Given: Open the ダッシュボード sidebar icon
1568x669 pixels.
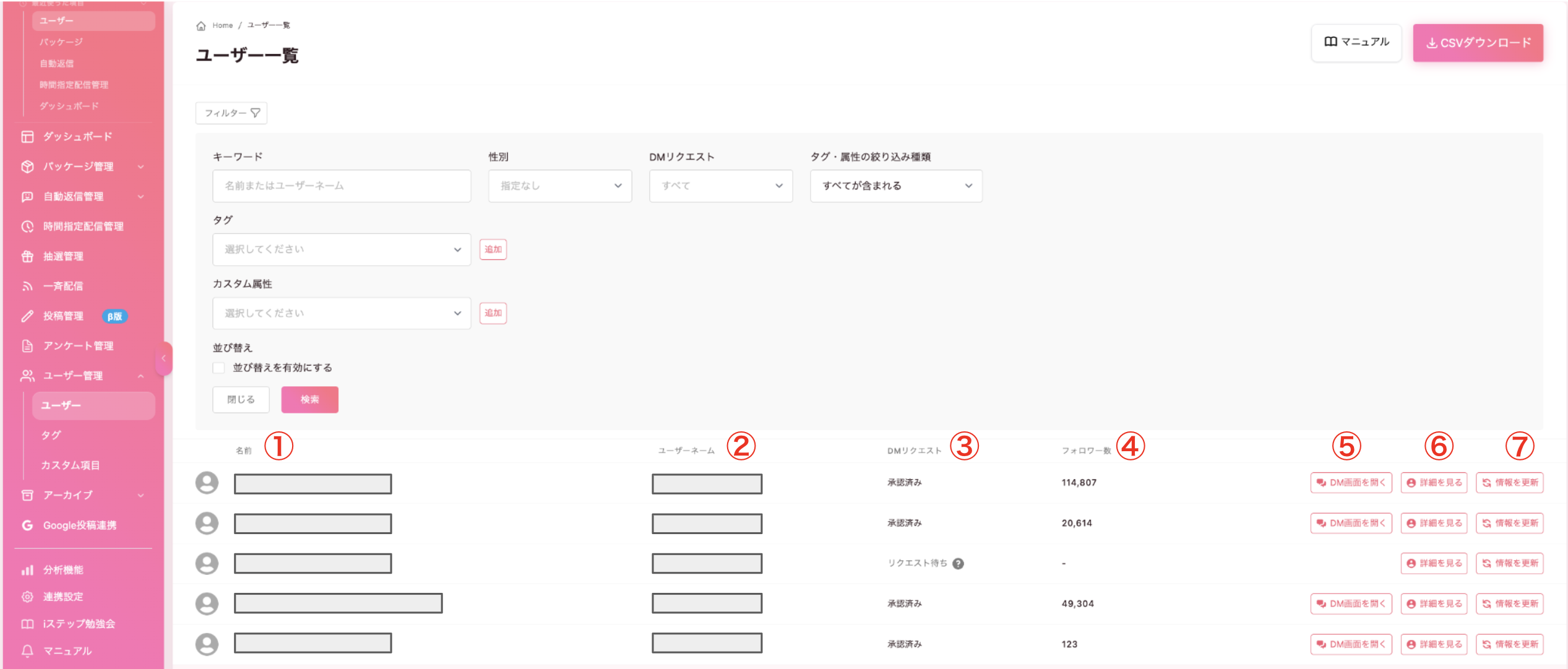Looking at the screenshot, I should pyautogui.click(x=27, y=137).
